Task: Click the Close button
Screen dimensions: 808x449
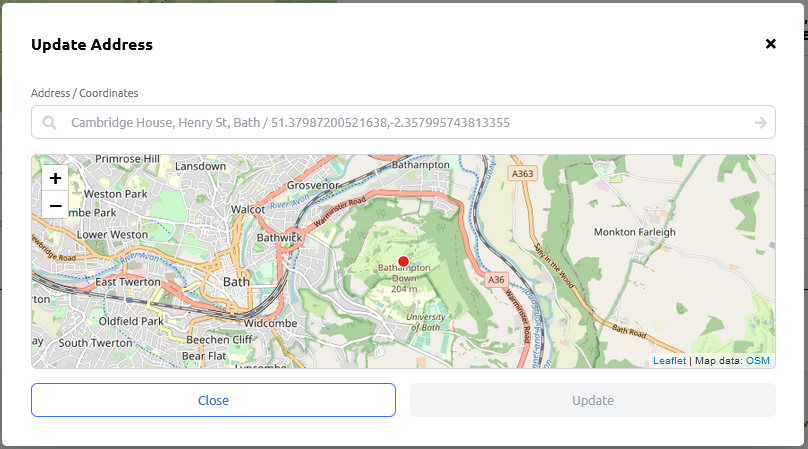Action: [213, 400]
